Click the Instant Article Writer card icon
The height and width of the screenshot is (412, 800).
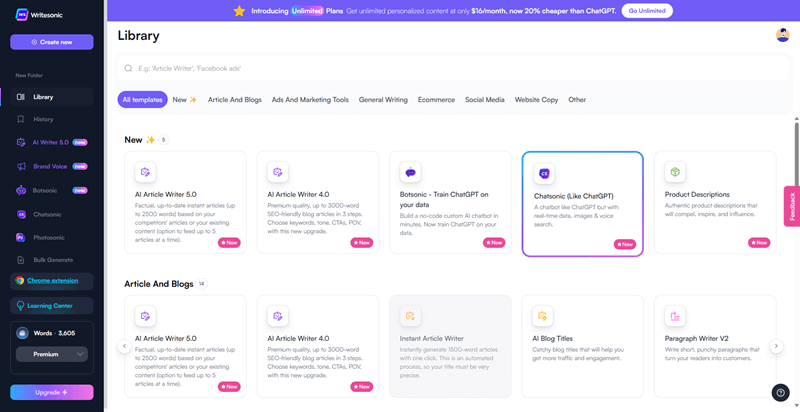click(x=410, y=316)
